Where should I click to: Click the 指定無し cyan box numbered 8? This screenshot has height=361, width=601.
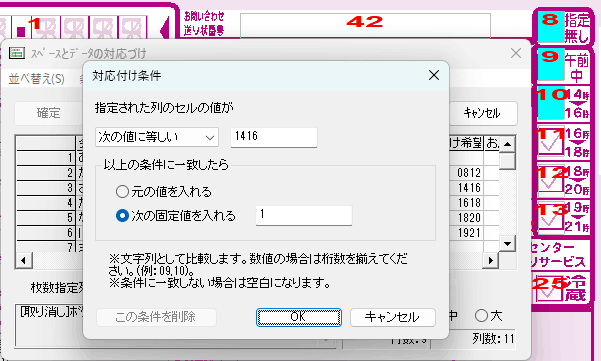click(551, 27)
